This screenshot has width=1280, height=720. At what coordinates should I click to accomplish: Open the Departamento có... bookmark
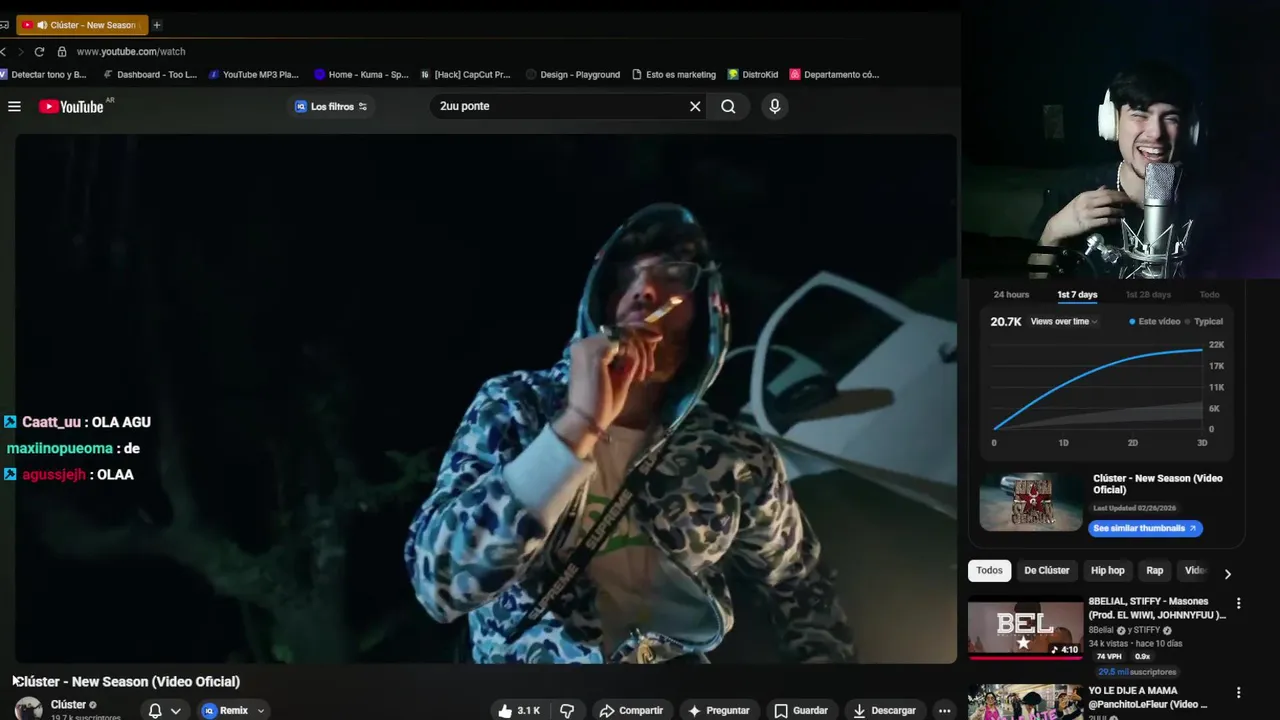point(834,74)
